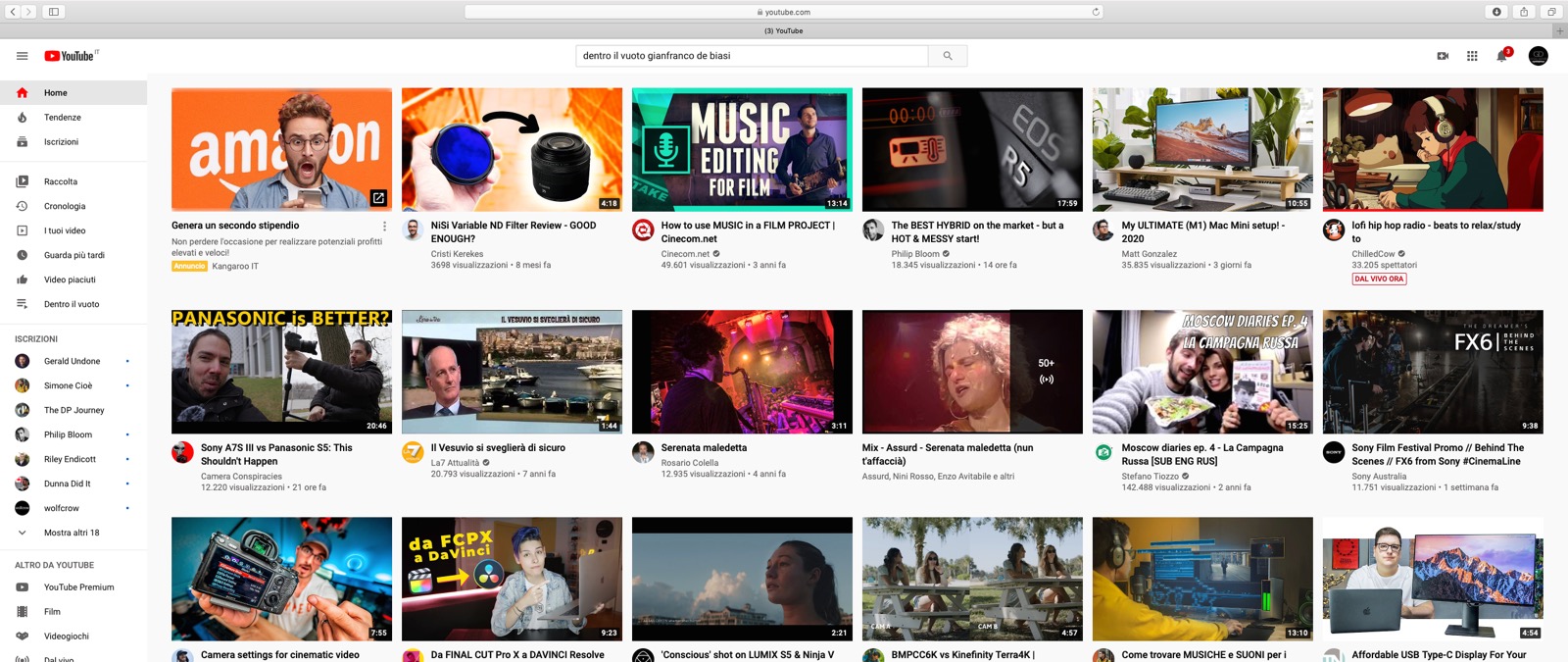Open the Sony Australia avatar beside the FX6 video

(1334, 452)
